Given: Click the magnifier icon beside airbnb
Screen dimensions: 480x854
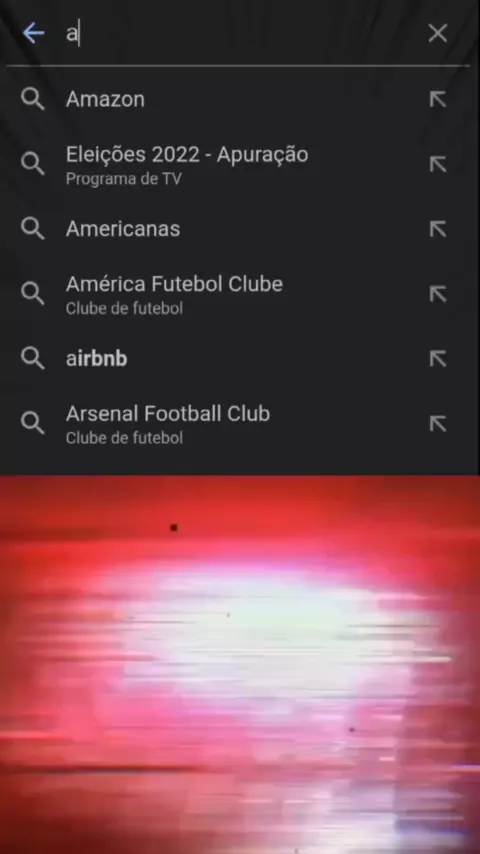Looking at the screenshot, I should click(x=33, y=358).
